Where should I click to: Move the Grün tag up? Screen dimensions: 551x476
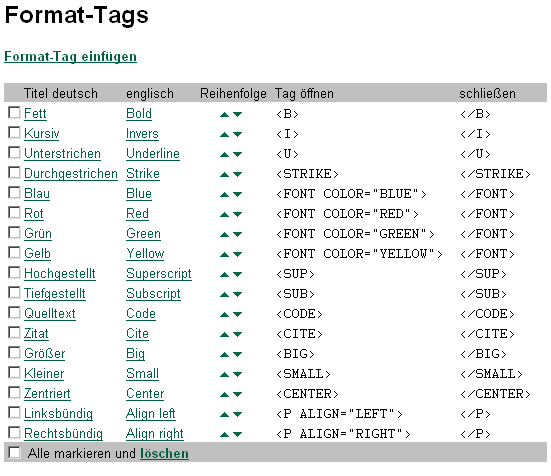click(x=224, y=235)
